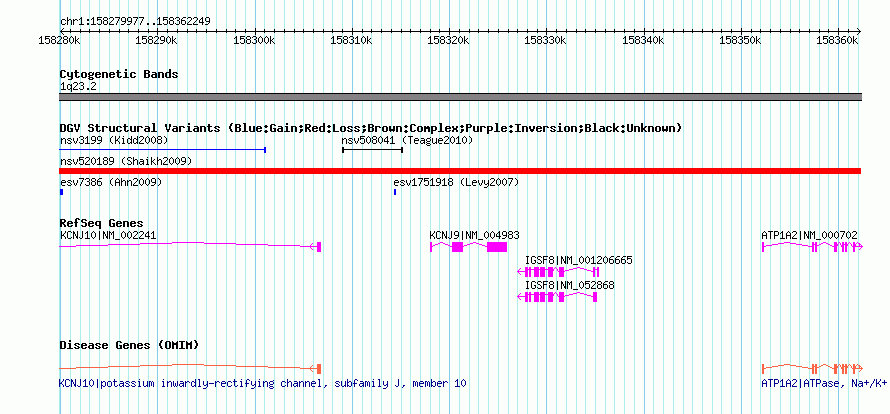Screen dimensions: 890x414
Task: Select the Disease Genes (OMIM) track title
Action: point(129,345)
